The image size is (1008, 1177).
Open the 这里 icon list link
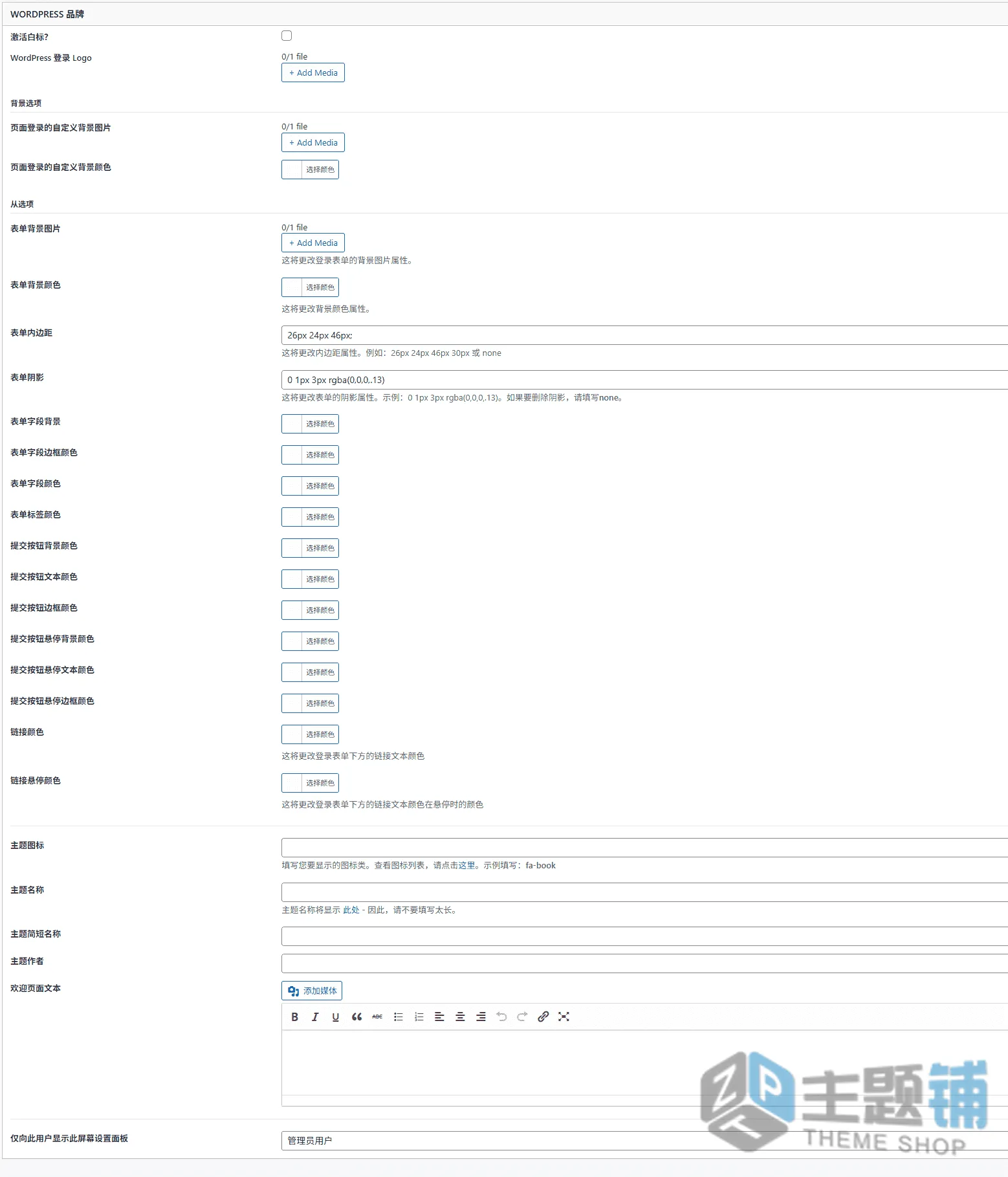point(466,865)
